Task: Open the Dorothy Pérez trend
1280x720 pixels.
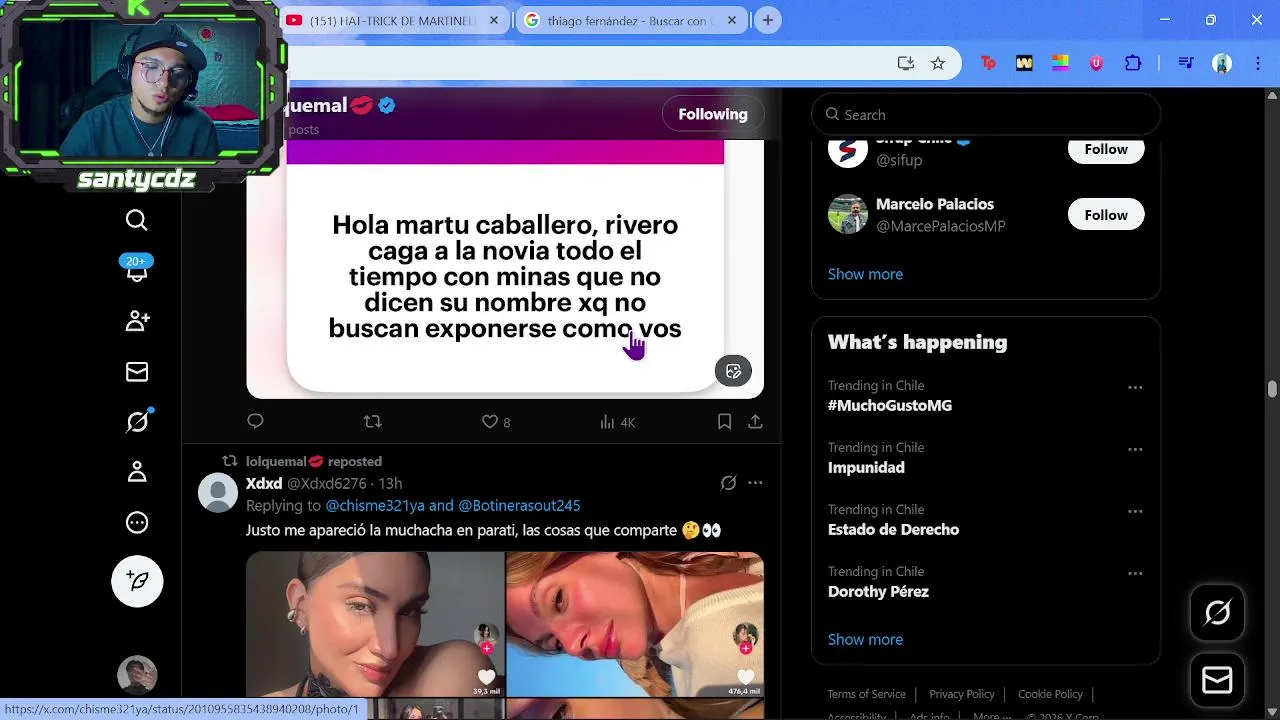Action: (878, 591)
